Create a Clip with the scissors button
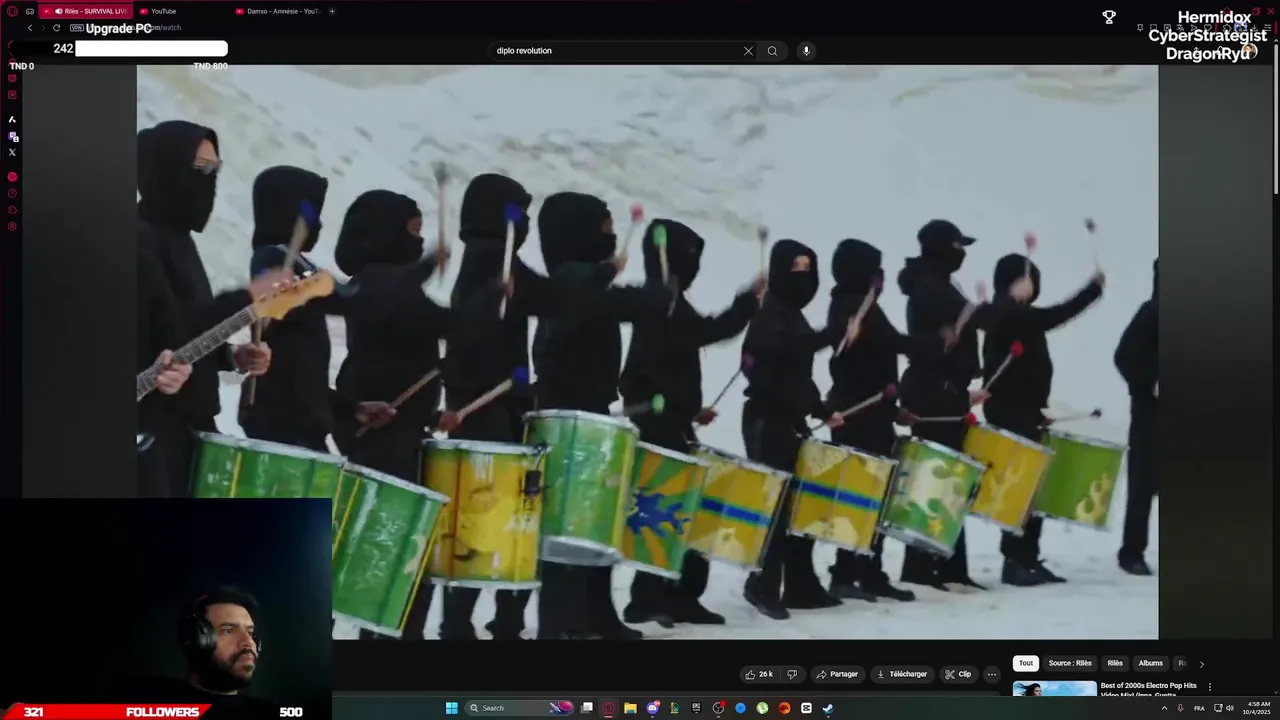1280x720 pixels. pos(958,674)
